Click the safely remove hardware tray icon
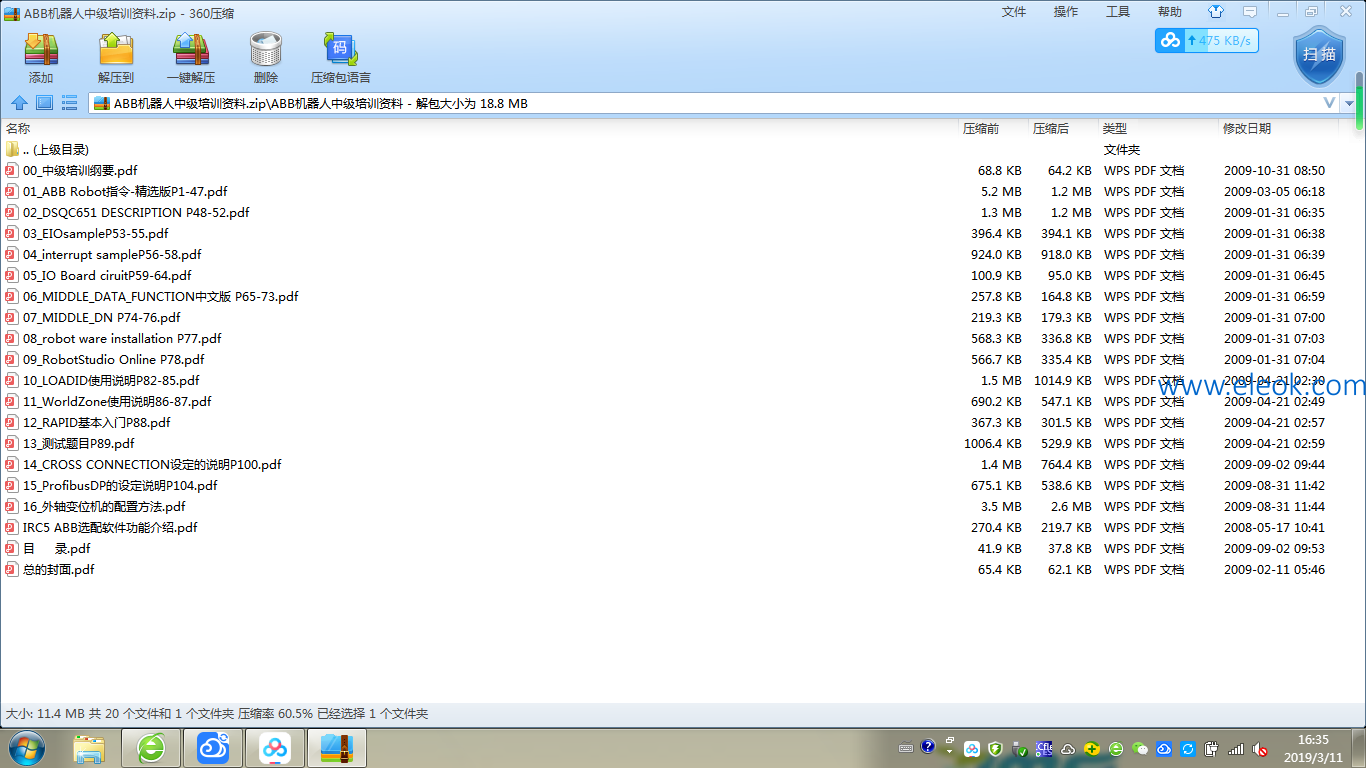This screenshot has height=768, width=1366. (1020, 748)
